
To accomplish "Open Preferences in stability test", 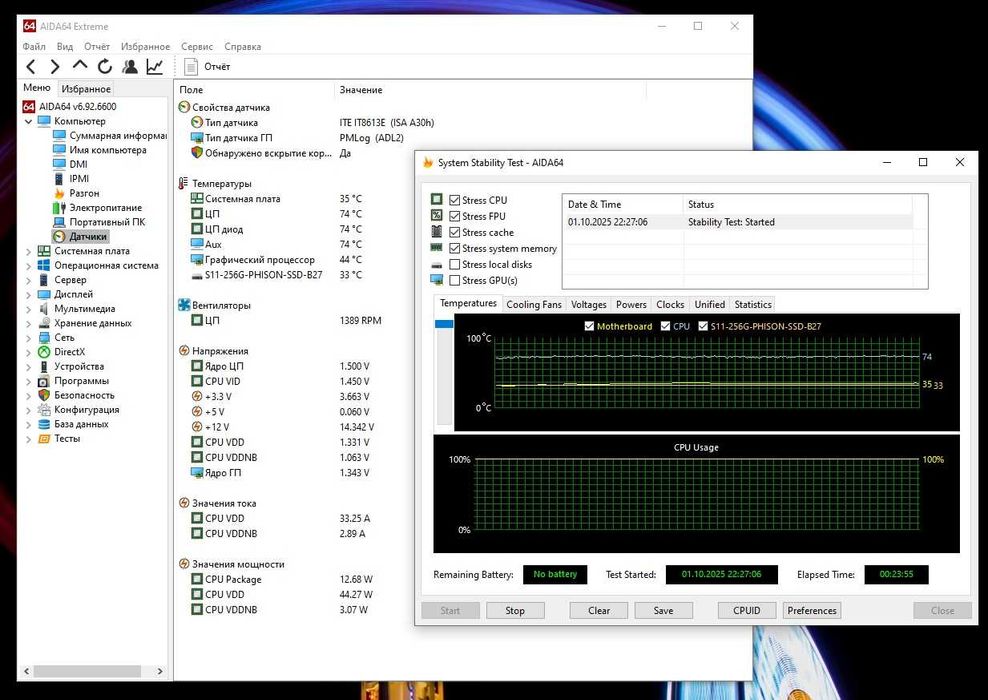I will [812, 611].
